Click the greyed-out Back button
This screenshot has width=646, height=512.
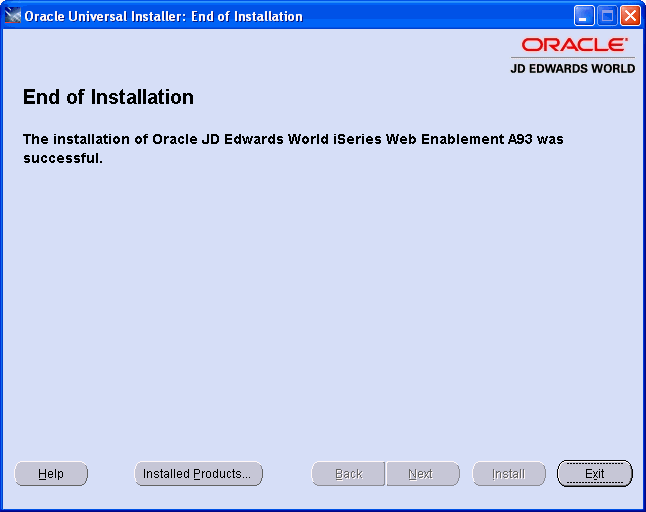point(348,474)
